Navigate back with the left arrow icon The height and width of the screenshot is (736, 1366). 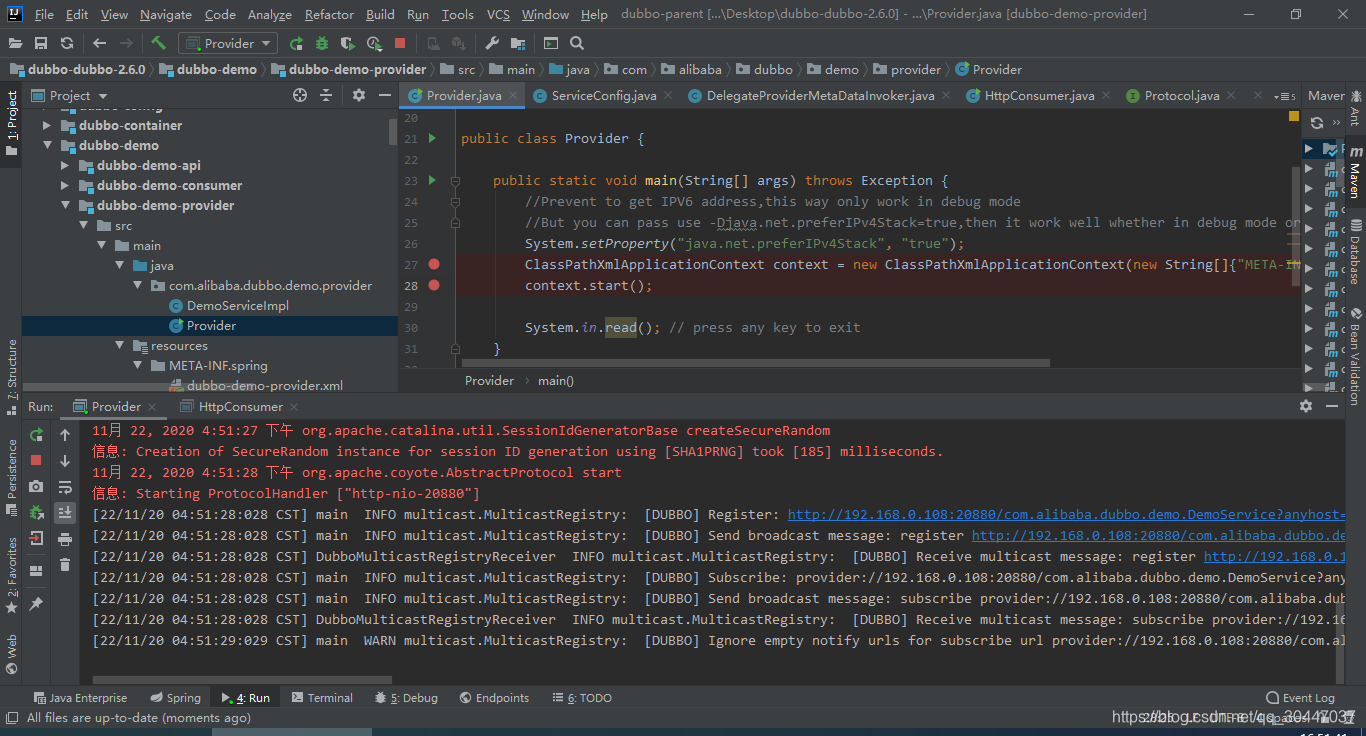pos(99,43)
